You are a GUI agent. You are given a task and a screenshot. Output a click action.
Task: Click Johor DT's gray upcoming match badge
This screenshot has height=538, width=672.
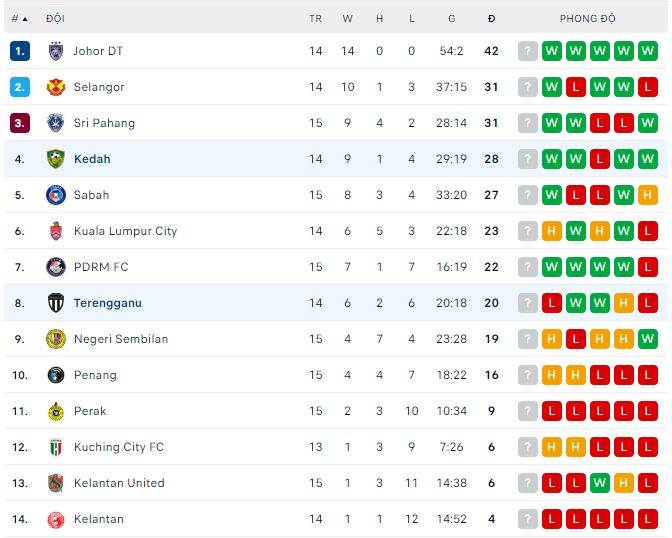528,51
